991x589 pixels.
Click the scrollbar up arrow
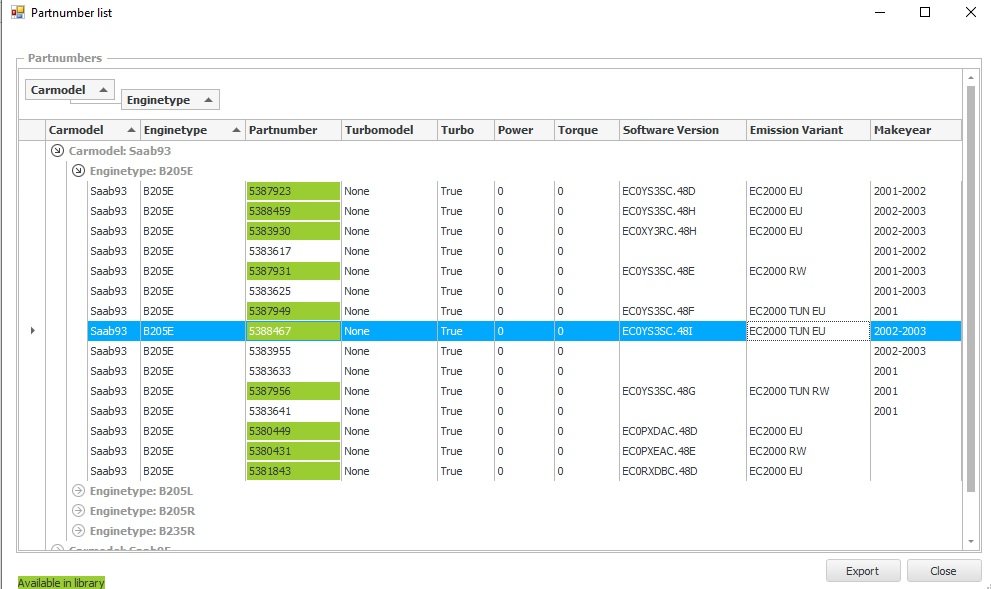point(971,78)
